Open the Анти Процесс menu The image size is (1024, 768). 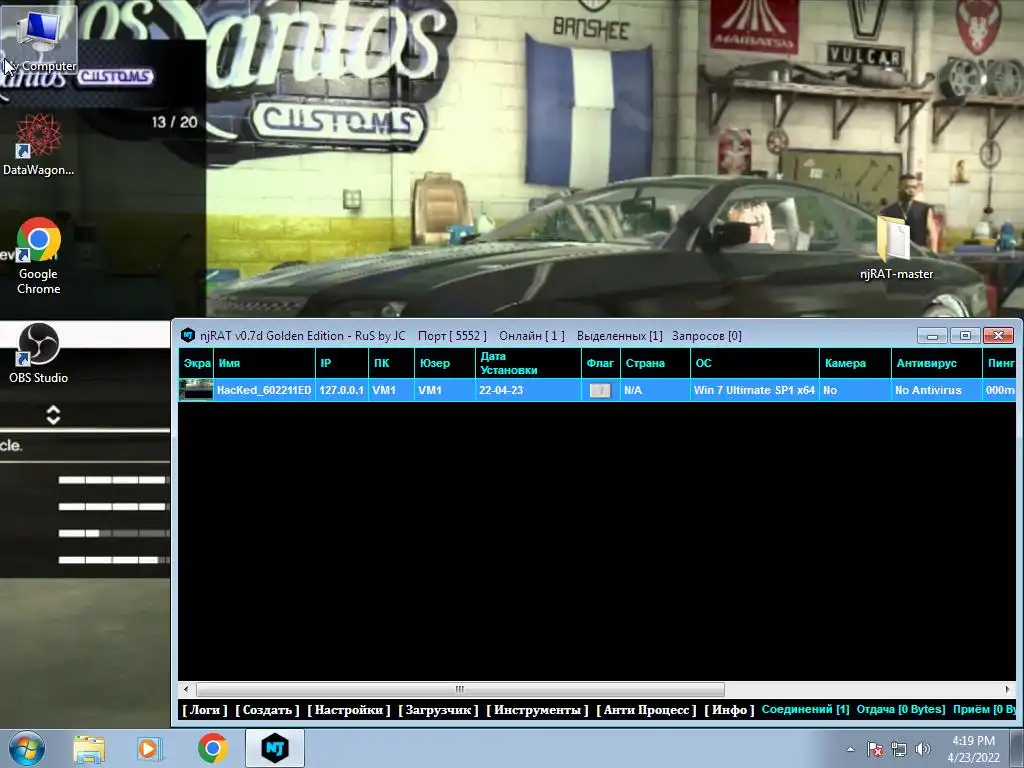pos(646,710)
